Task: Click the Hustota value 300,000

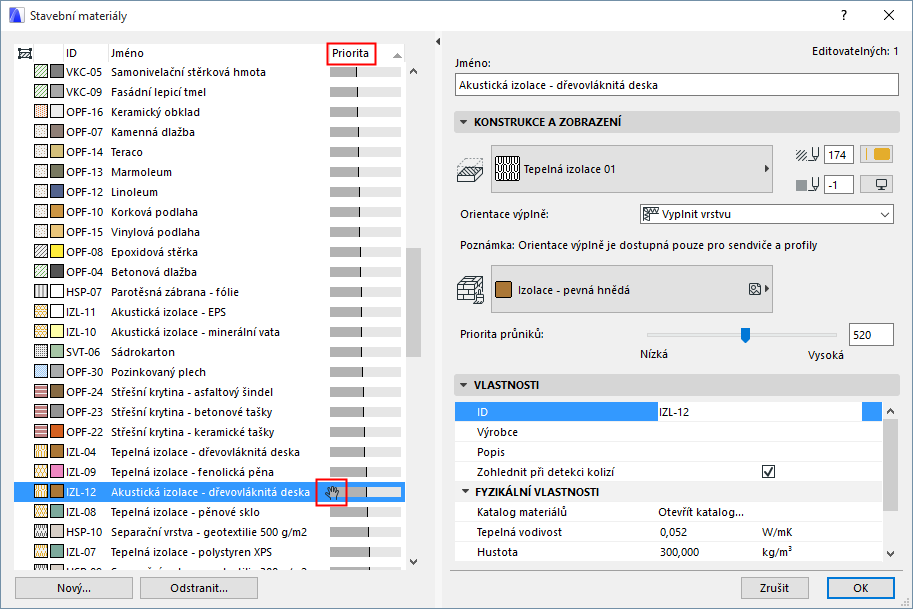Action: pyautogui.click(x=679, y=552)
